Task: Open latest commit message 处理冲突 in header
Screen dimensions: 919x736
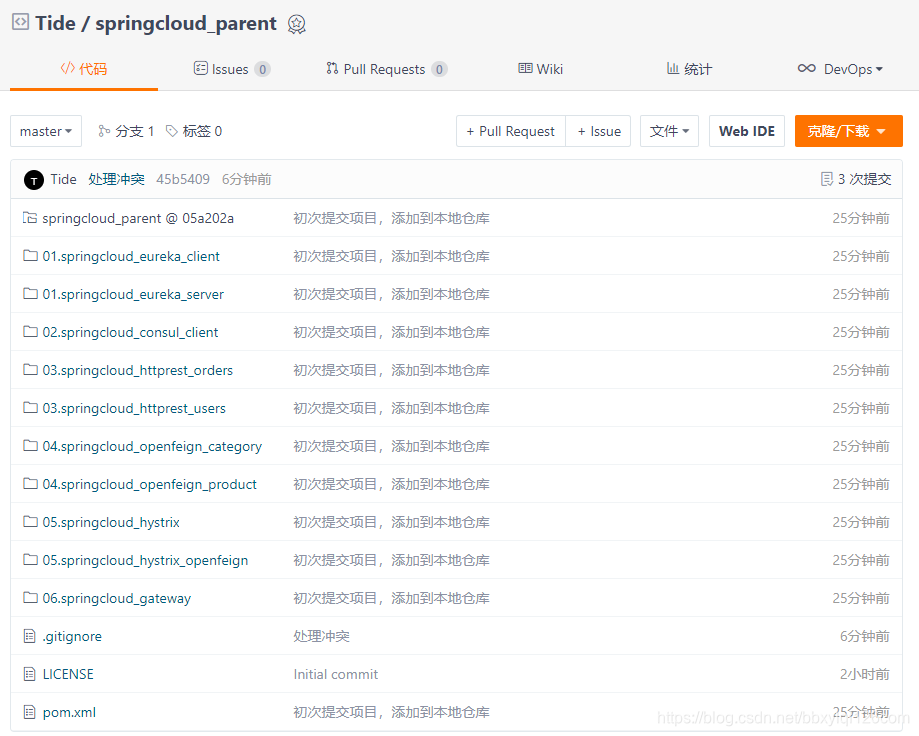Action: click(x=116, y=179)
